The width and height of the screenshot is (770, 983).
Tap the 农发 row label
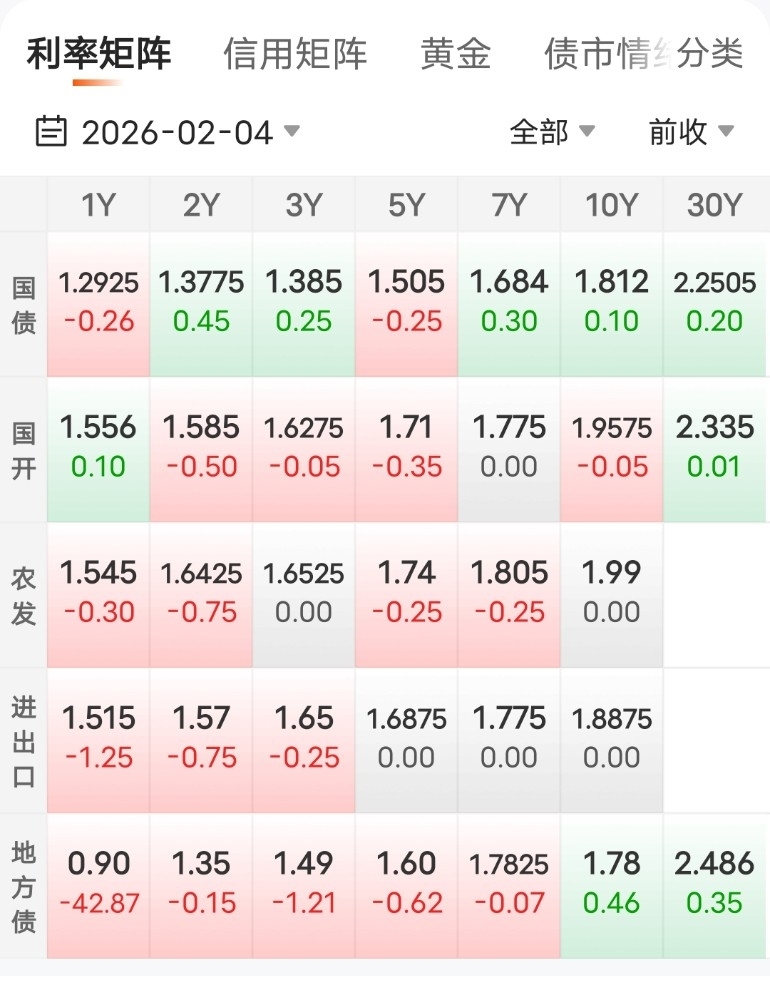tap(24, 595)
